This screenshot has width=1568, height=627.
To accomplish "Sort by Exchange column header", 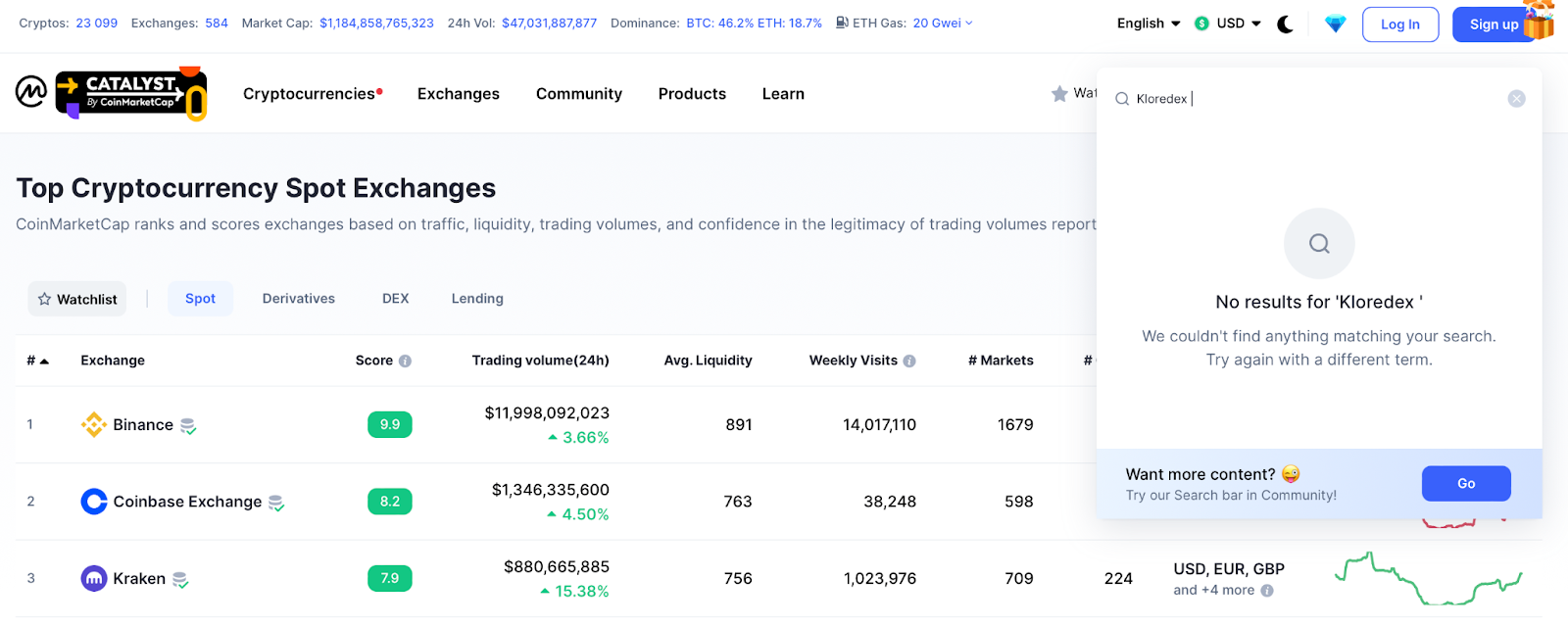I will pyautogui.click(x=113, y=361).
